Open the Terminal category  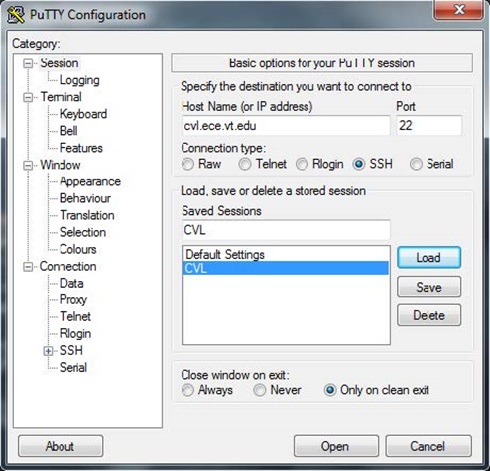61,97
